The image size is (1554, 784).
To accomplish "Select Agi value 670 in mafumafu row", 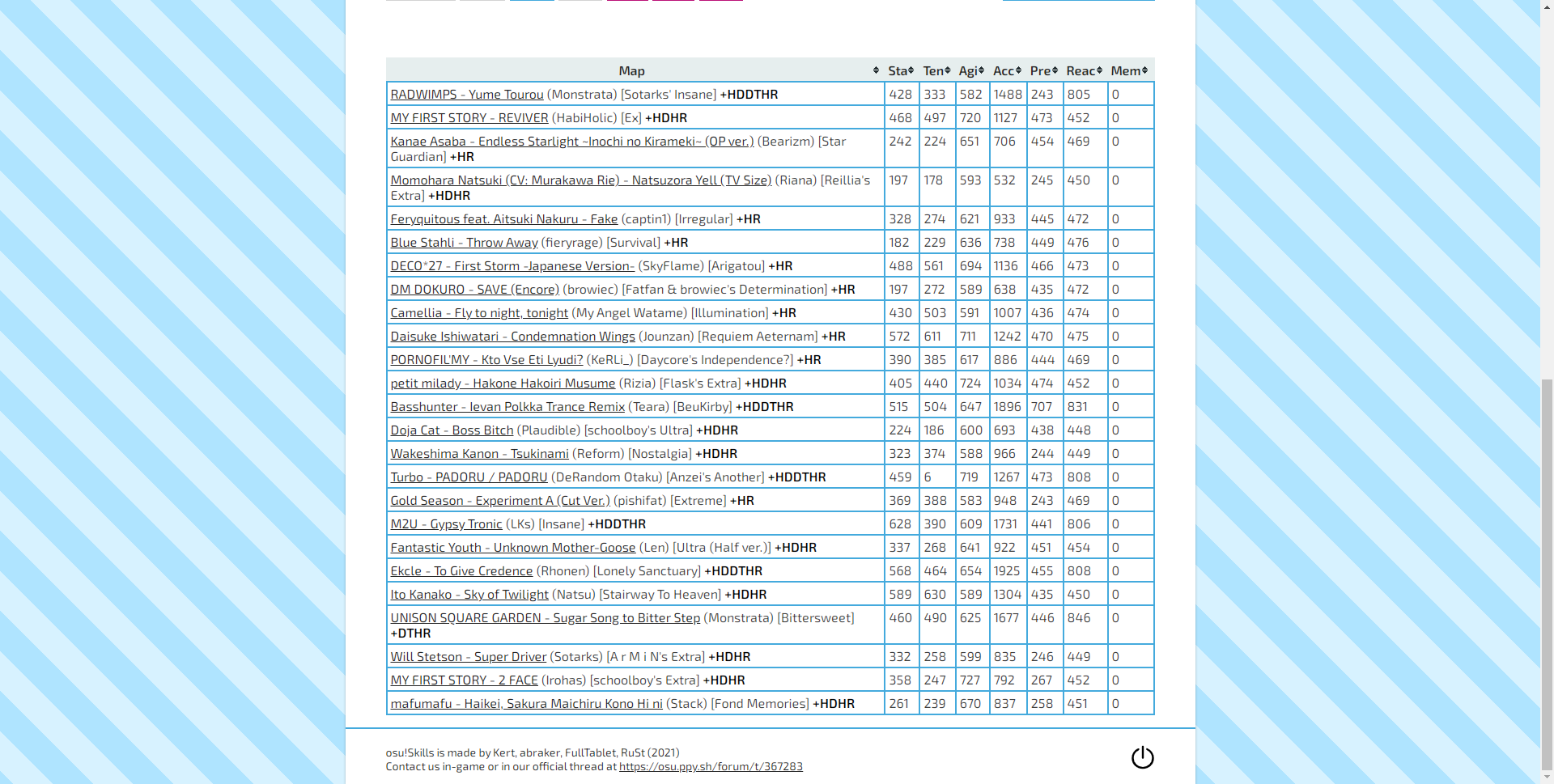I will click(x=970, y=704).
